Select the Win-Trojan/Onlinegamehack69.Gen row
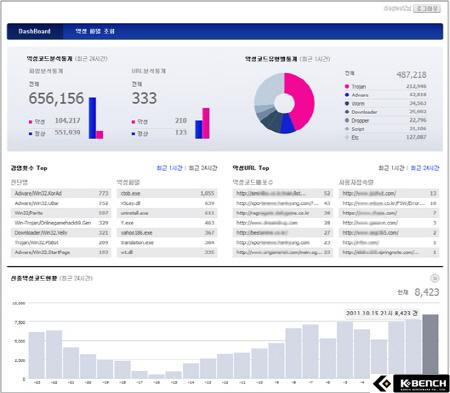450x393 pixels. click(x=61, y=223)
